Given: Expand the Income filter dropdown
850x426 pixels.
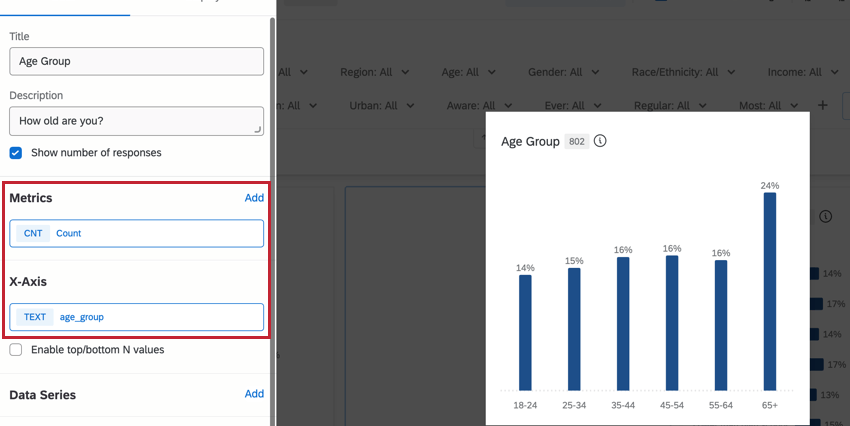Looking at the screenshot, I should 803,72.
